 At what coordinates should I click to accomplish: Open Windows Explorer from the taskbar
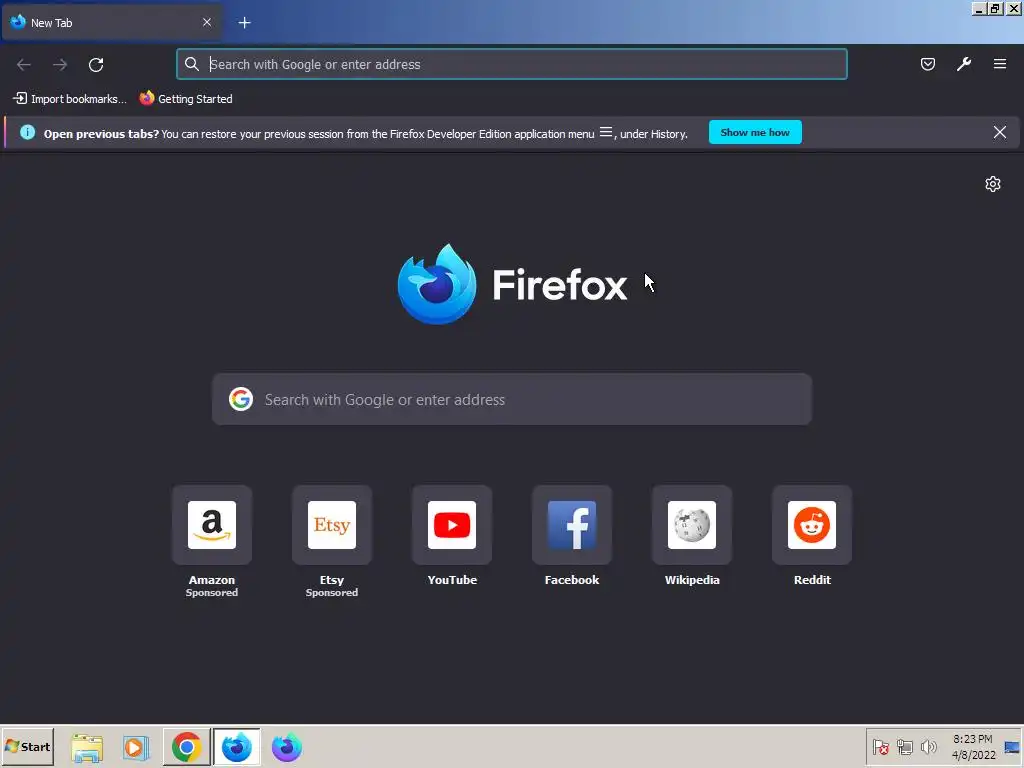click(87, 748)
